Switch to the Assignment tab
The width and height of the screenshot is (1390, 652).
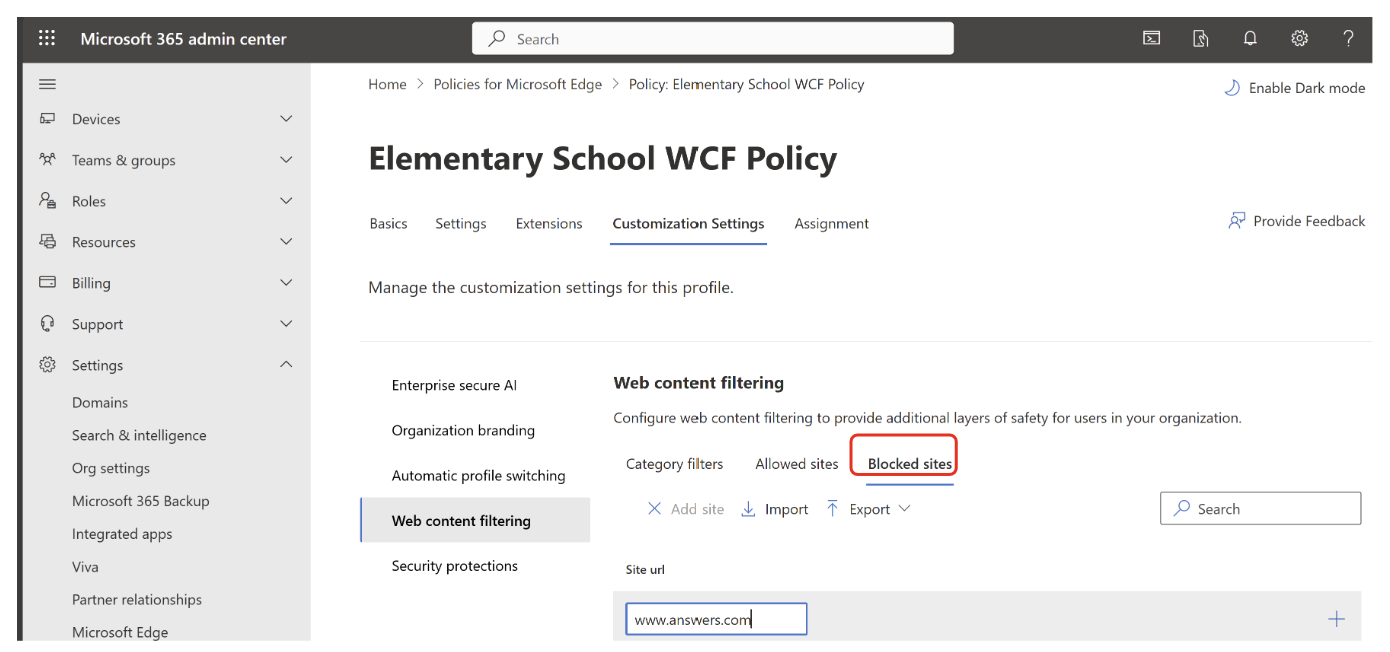(831, 223)
